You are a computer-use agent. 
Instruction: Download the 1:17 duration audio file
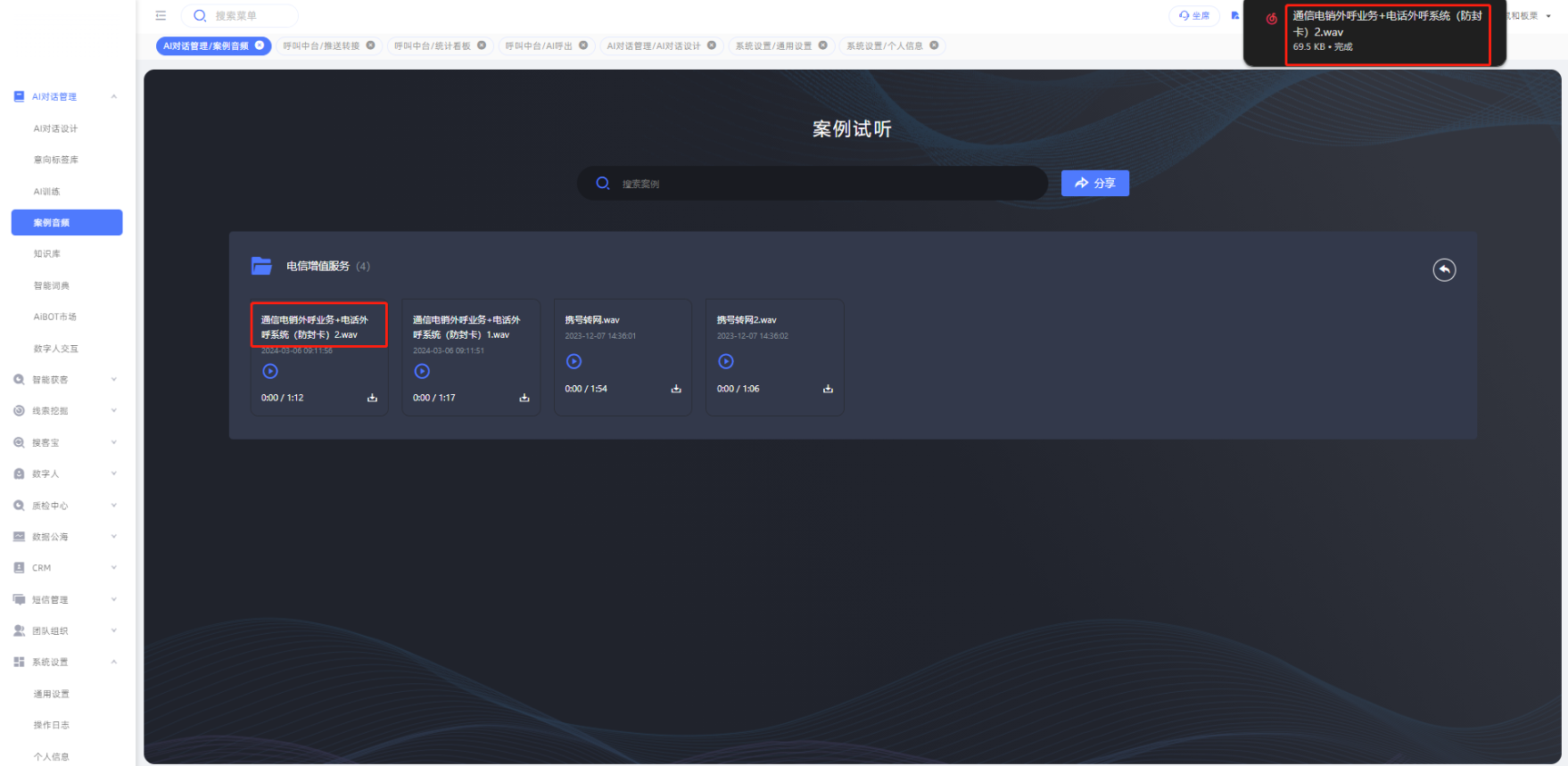[x=524, y=398]
